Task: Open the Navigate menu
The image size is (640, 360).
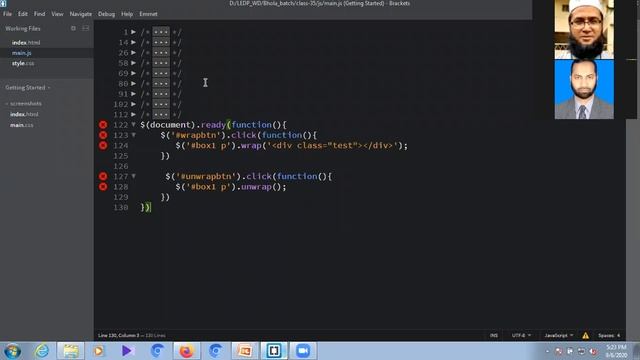Action: coord(80,14)
